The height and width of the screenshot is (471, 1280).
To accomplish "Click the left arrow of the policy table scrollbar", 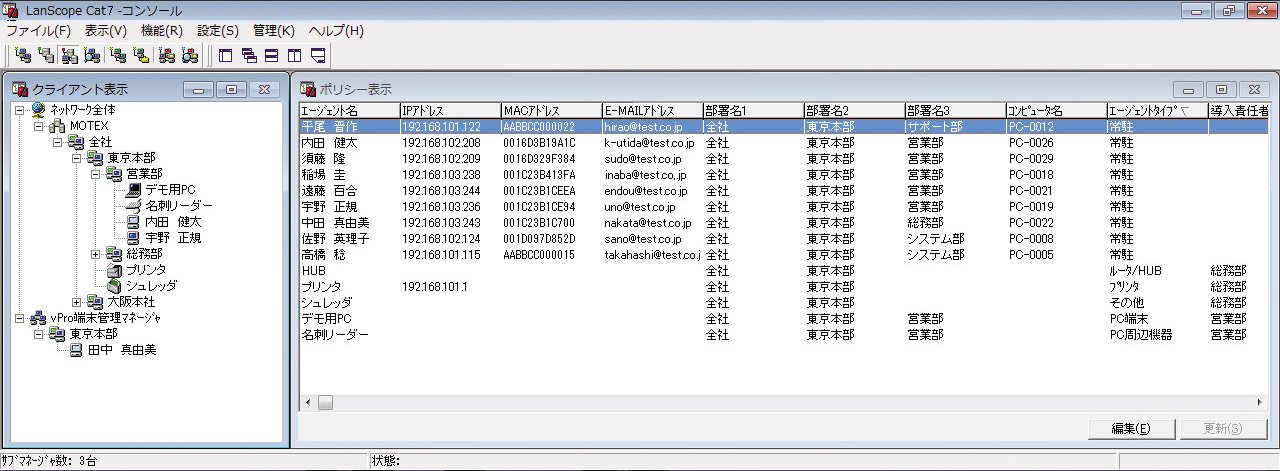I will click(307, 402).
